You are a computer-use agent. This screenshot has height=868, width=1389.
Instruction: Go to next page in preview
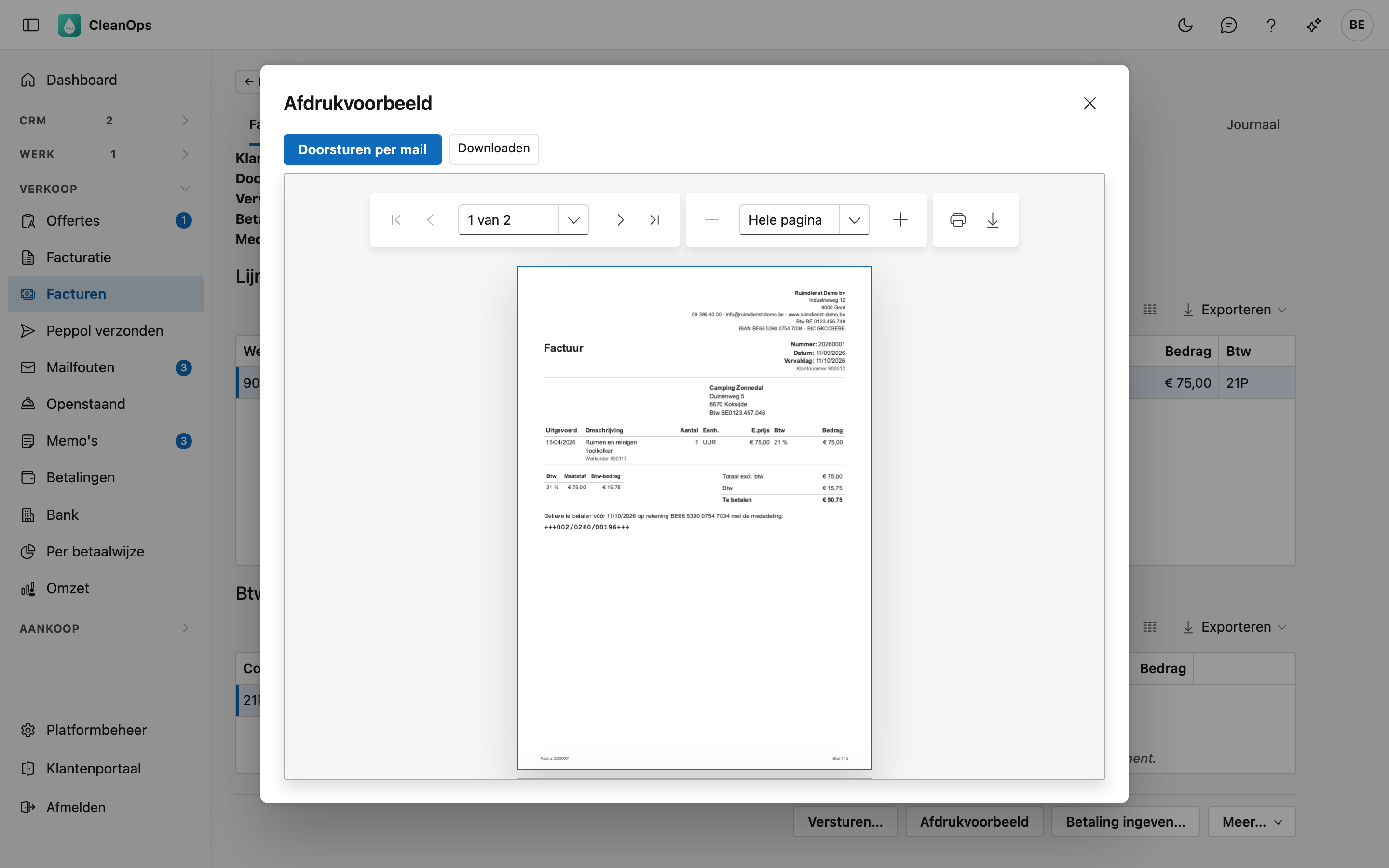(x=620, y=220)
